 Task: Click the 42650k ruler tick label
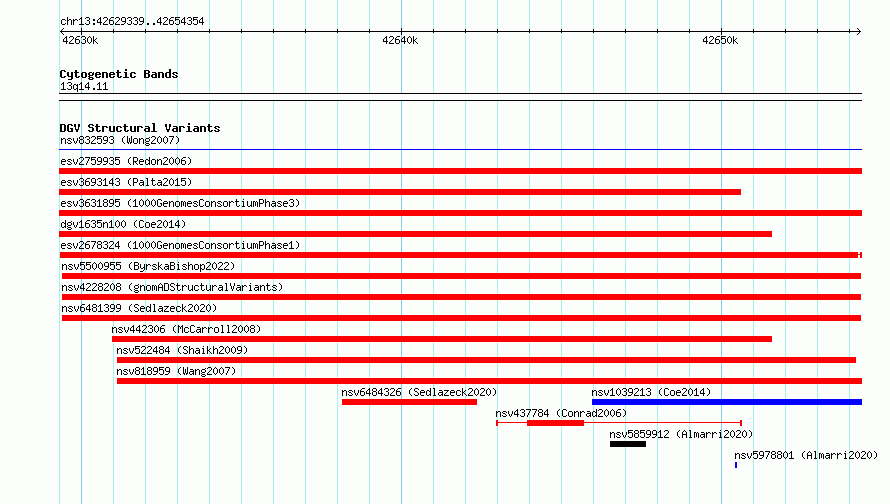[x=720, y=40]
